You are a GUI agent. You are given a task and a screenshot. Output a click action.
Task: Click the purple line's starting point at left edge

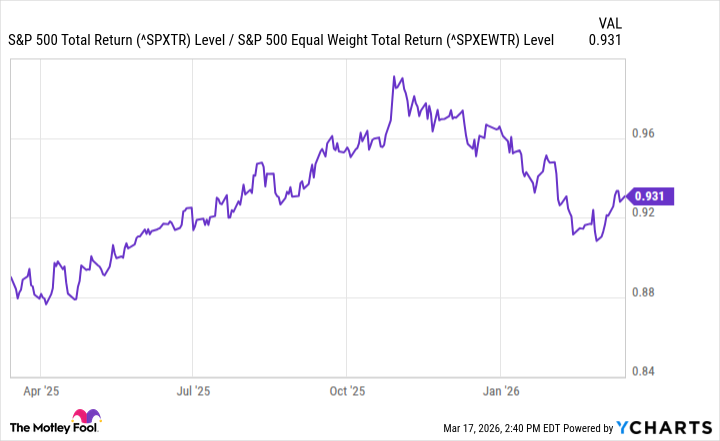point(11,276)
